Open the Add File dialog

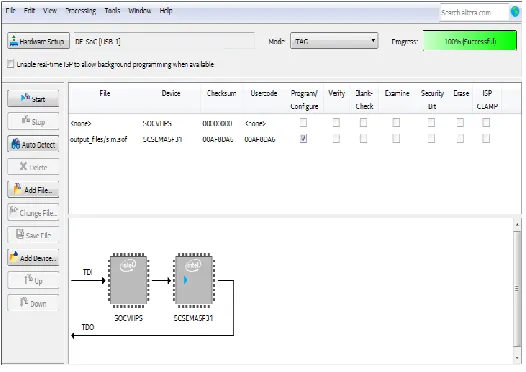point(33,190)
